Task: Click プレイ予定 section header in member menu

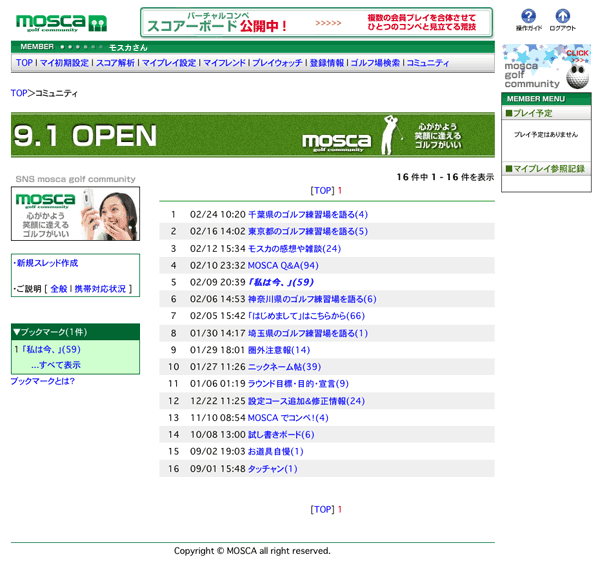Action: pyautogui.click(x=546, y=113)
